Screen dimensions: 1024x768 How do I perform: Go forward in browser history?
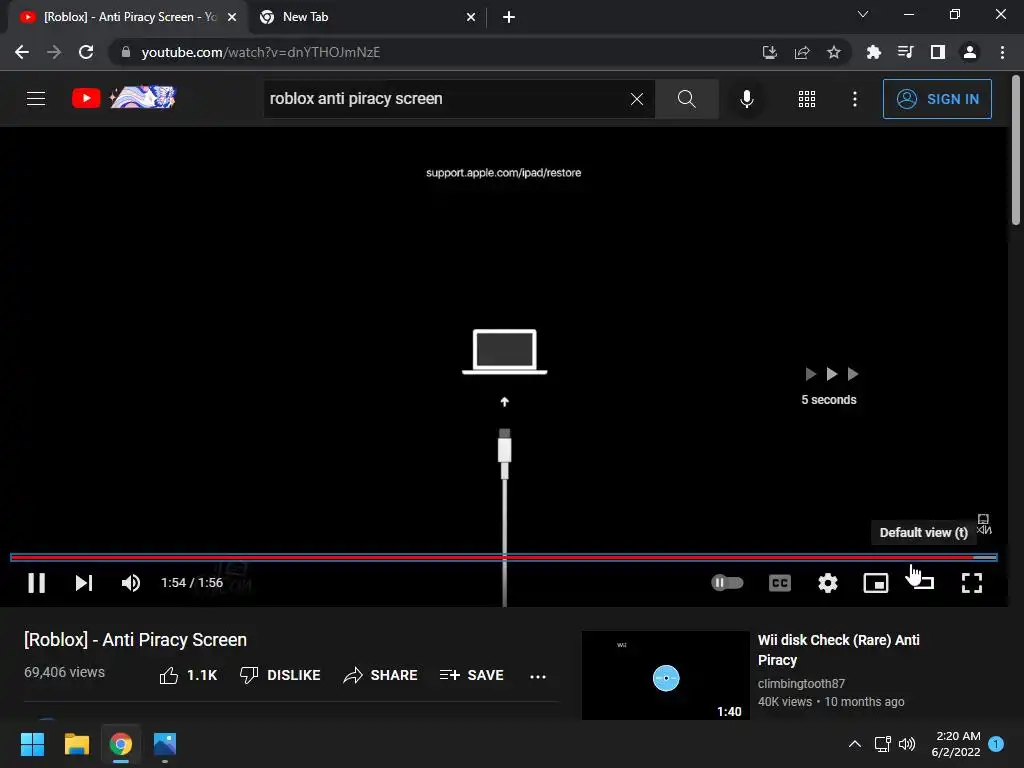54,52
